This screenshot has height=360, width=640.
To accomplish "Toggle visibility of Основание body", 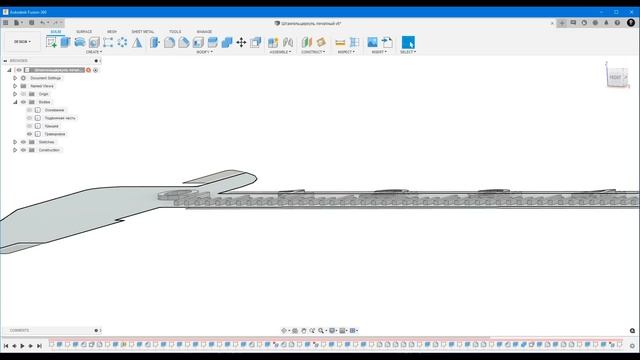I will pyautogui.click(x=29, y=110).
